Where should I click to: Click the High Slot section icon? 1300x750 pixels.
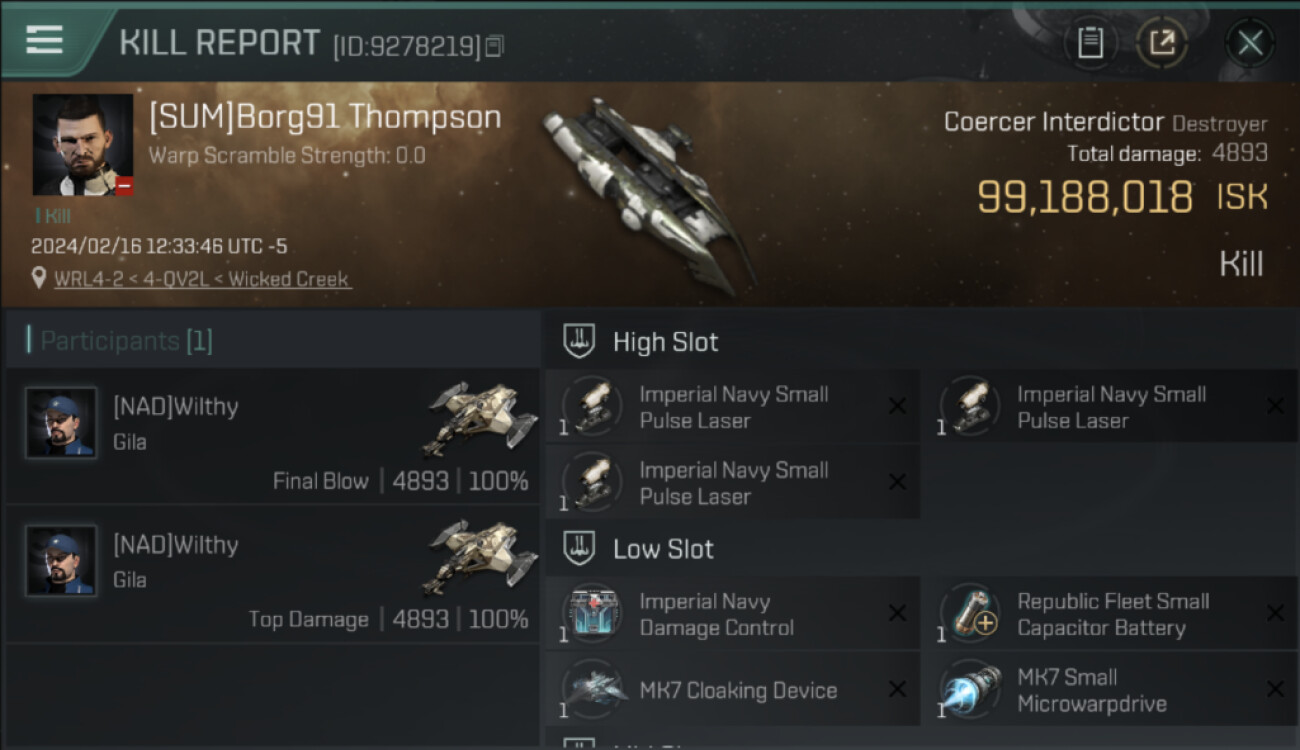coord(580,341)
